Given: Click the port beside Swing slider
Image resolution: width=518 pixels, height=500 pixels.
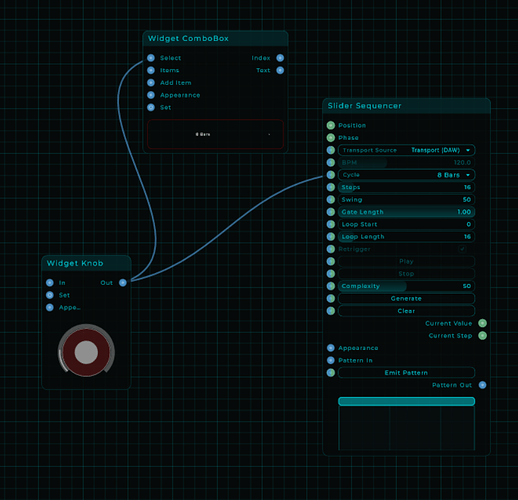Looking at the screenshot, I should pos(331,199).
